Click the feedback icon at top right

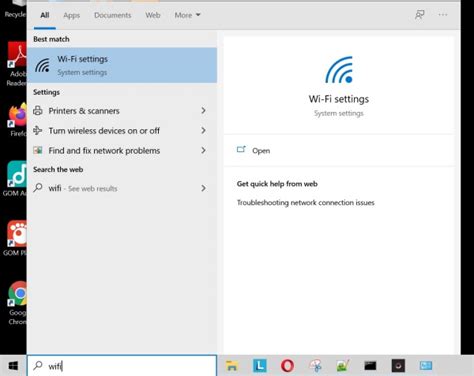tap(420, 15)
